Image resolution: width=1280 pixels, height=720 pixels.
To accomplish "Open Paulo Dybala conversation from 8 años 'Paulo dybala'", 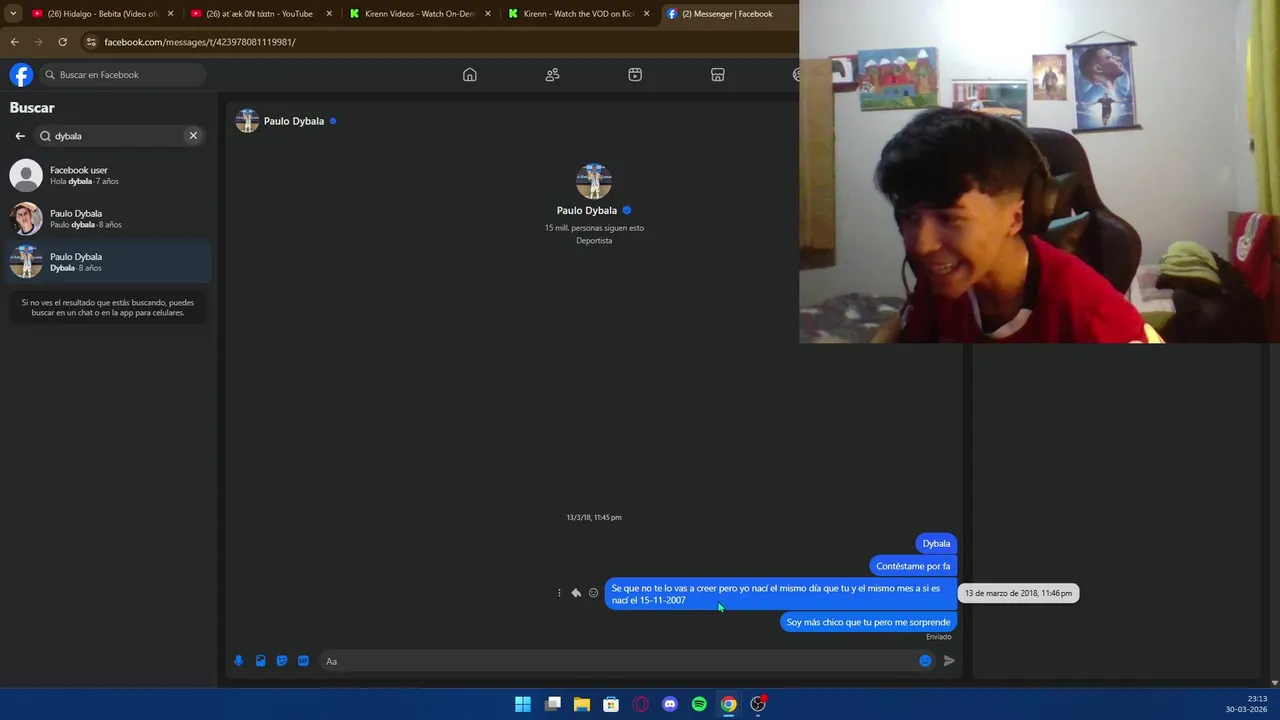I will 108,218.
